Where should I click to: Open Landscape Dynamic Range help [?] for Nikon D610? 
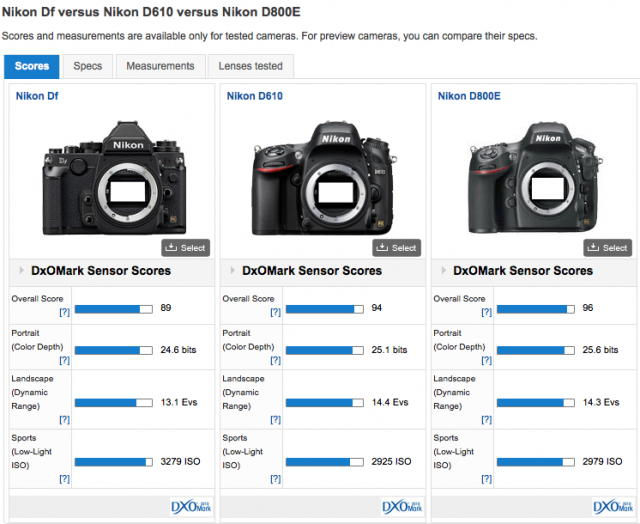click(x=276, y=420)
